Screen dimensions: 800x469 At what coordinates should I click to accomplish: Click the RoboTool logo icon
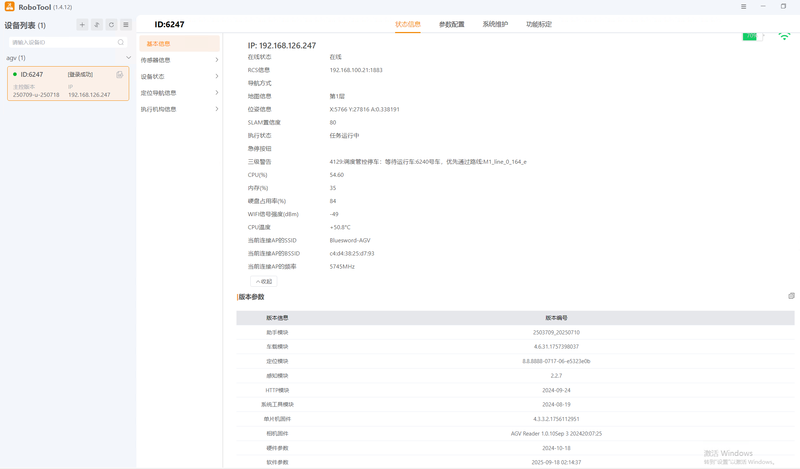pos(9,6)
